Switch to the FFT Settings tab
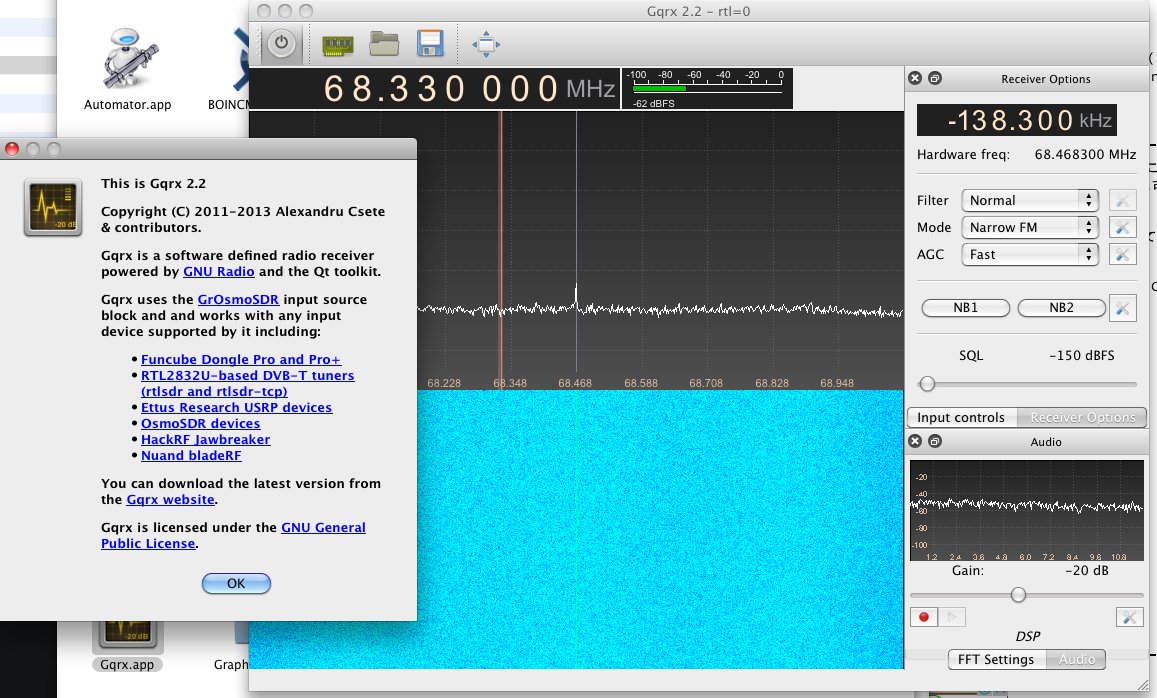This screenshot has width=1157, height=698. (x=996, y=660)
